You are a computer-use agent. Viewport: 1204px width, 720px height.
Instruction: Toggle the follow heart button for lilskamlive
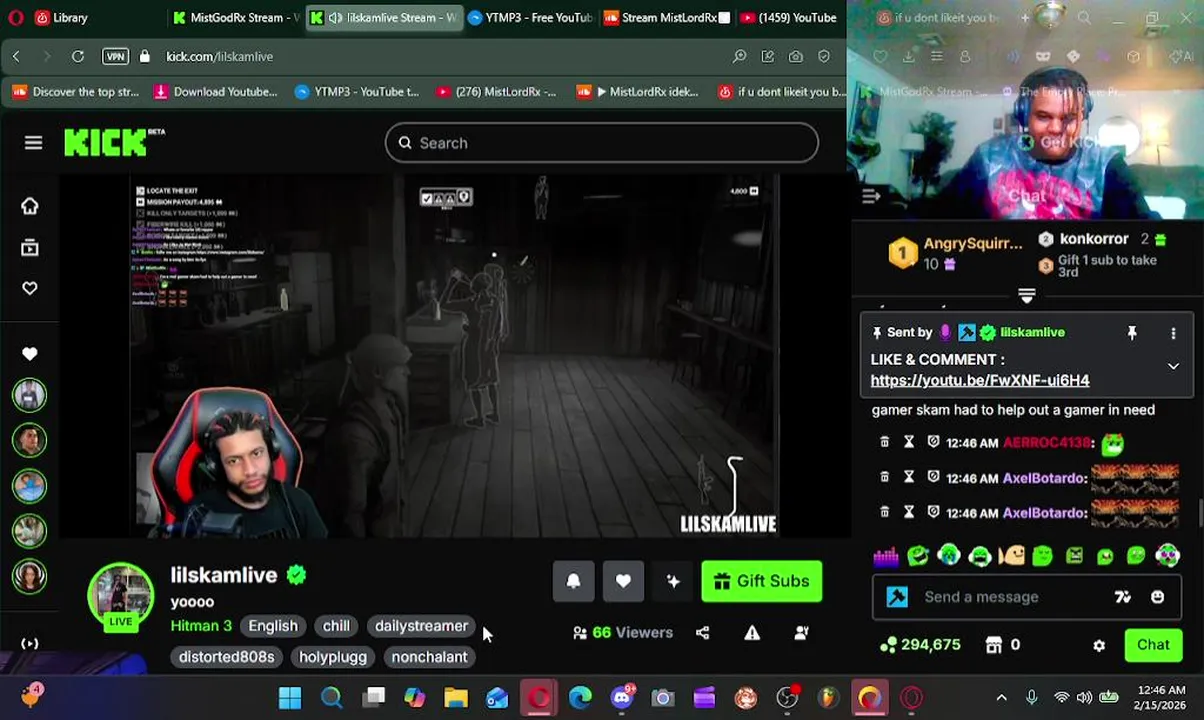click(623, 581)
